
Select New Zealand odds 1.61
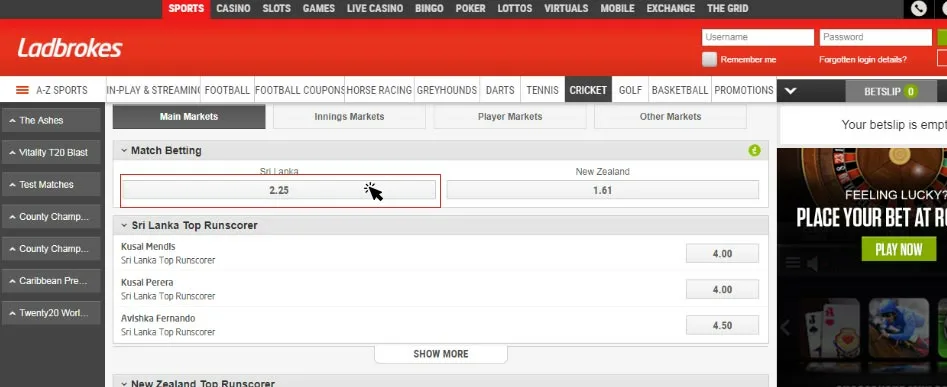point(602,190)
